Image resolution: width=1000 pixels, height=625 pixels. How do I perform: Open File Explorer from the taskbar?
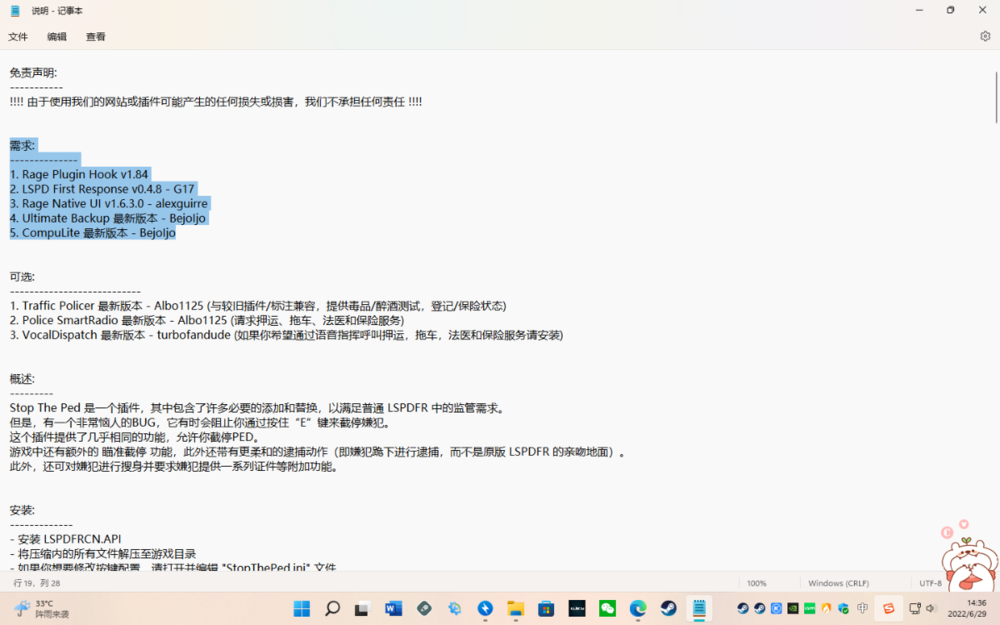515,607
